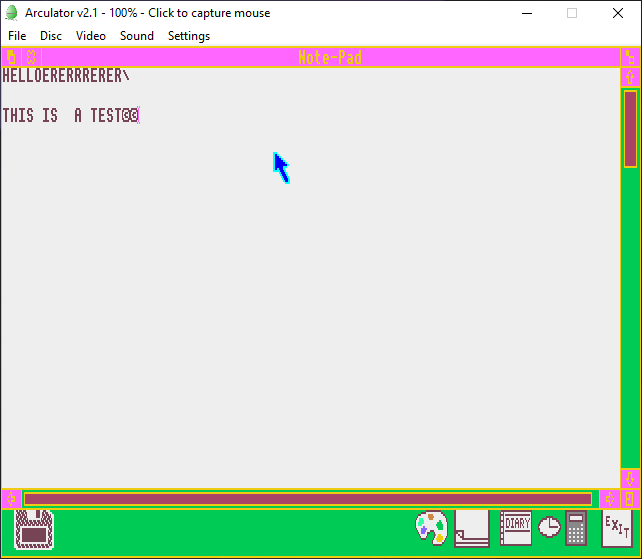The height and width of the screenshot is (559, 642).
Task: Click the vertical scrollbar thumb
Action: pos(630,128)
